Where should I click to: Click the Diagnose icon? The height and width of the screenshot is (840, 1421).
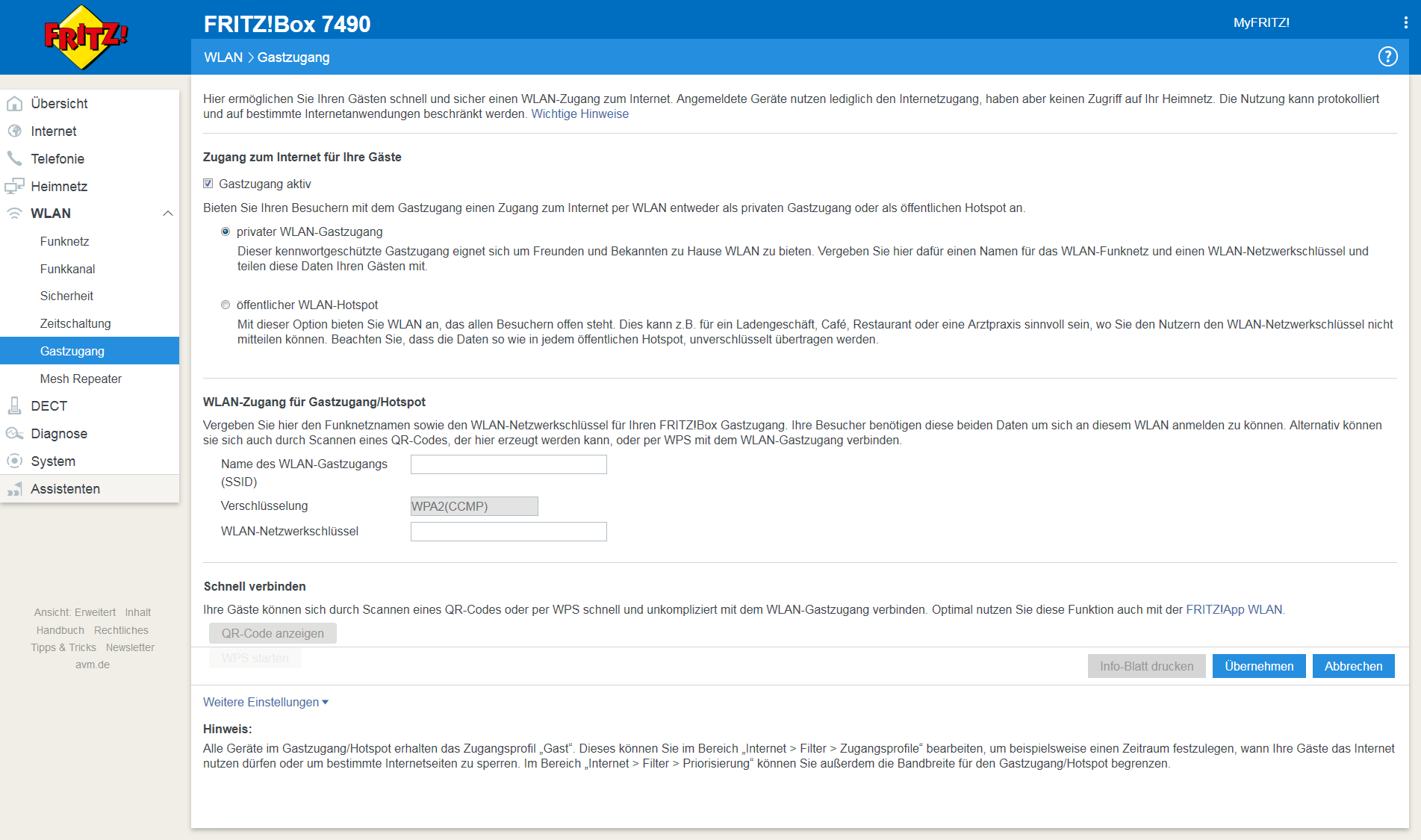click(x=14, y=434)
